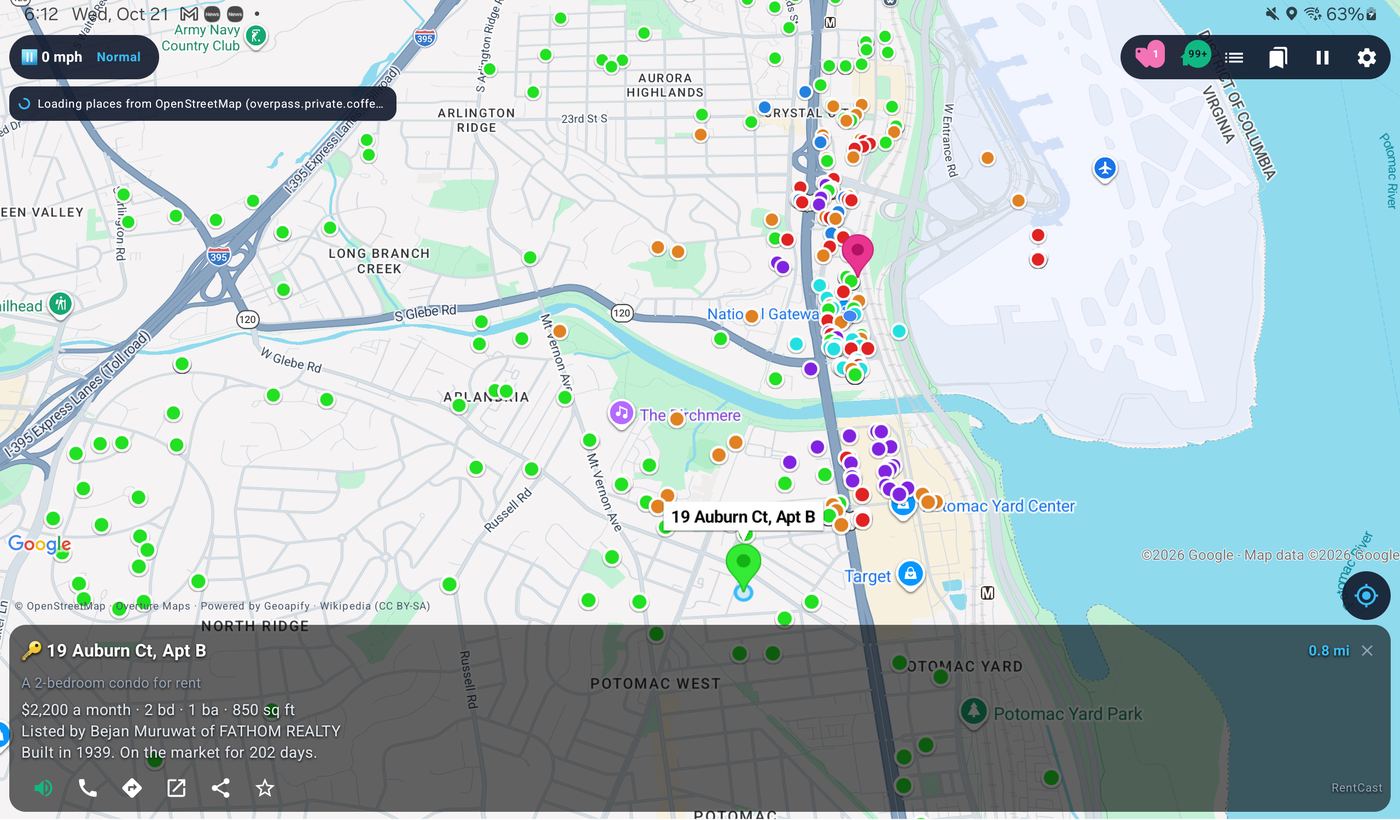Open the Potomac Yard Center shopping marker

903,505
